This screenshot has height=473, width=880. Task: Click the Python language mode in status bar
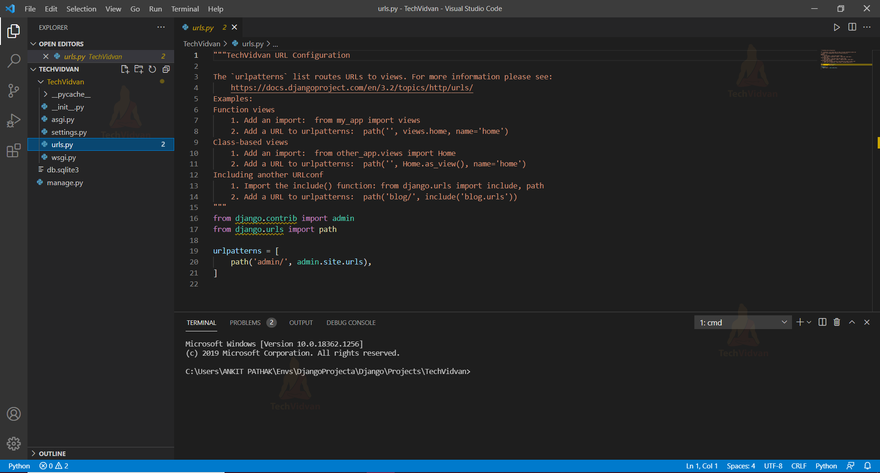point(826,466)
